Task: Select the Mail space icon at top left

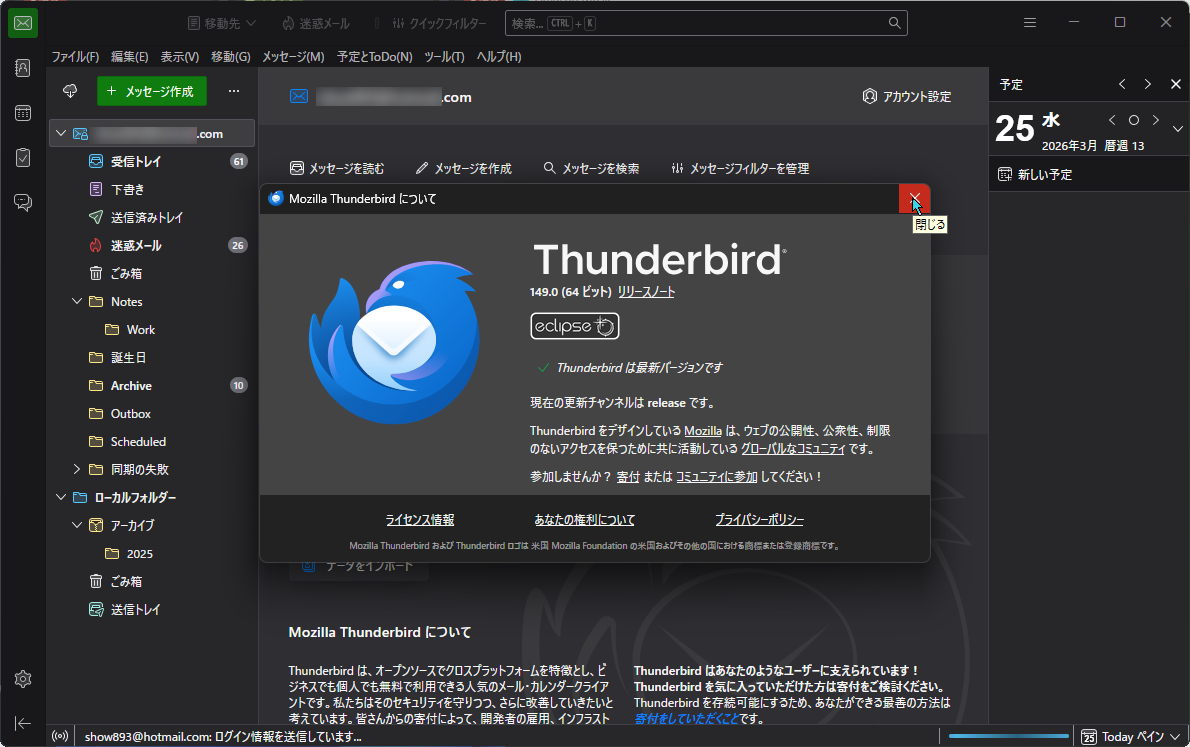Action: tap(22, 22)
